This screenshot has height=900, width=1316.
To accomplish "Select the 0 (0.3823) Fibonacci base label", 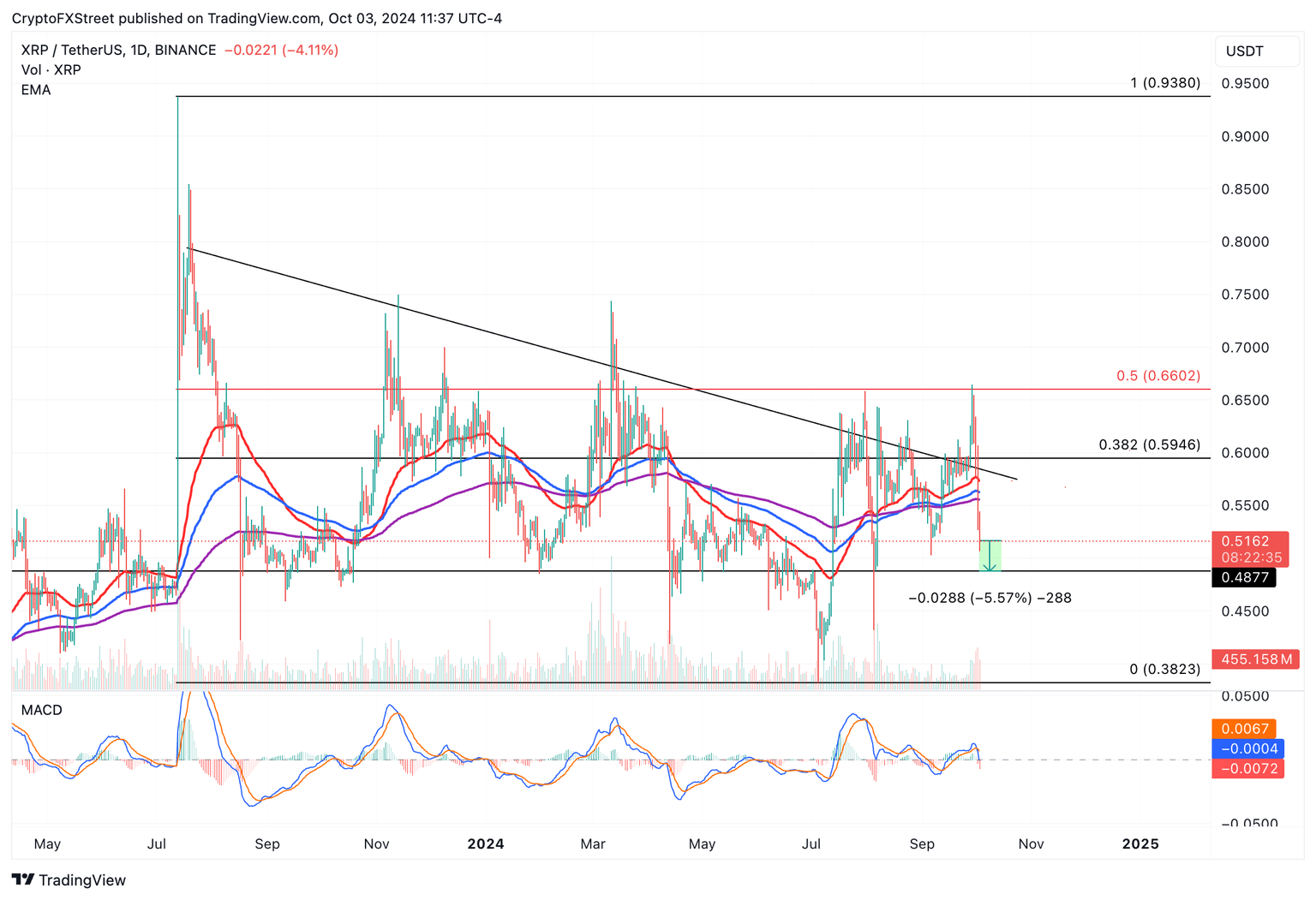I will pyautogui.click(x=1164, y=669).
